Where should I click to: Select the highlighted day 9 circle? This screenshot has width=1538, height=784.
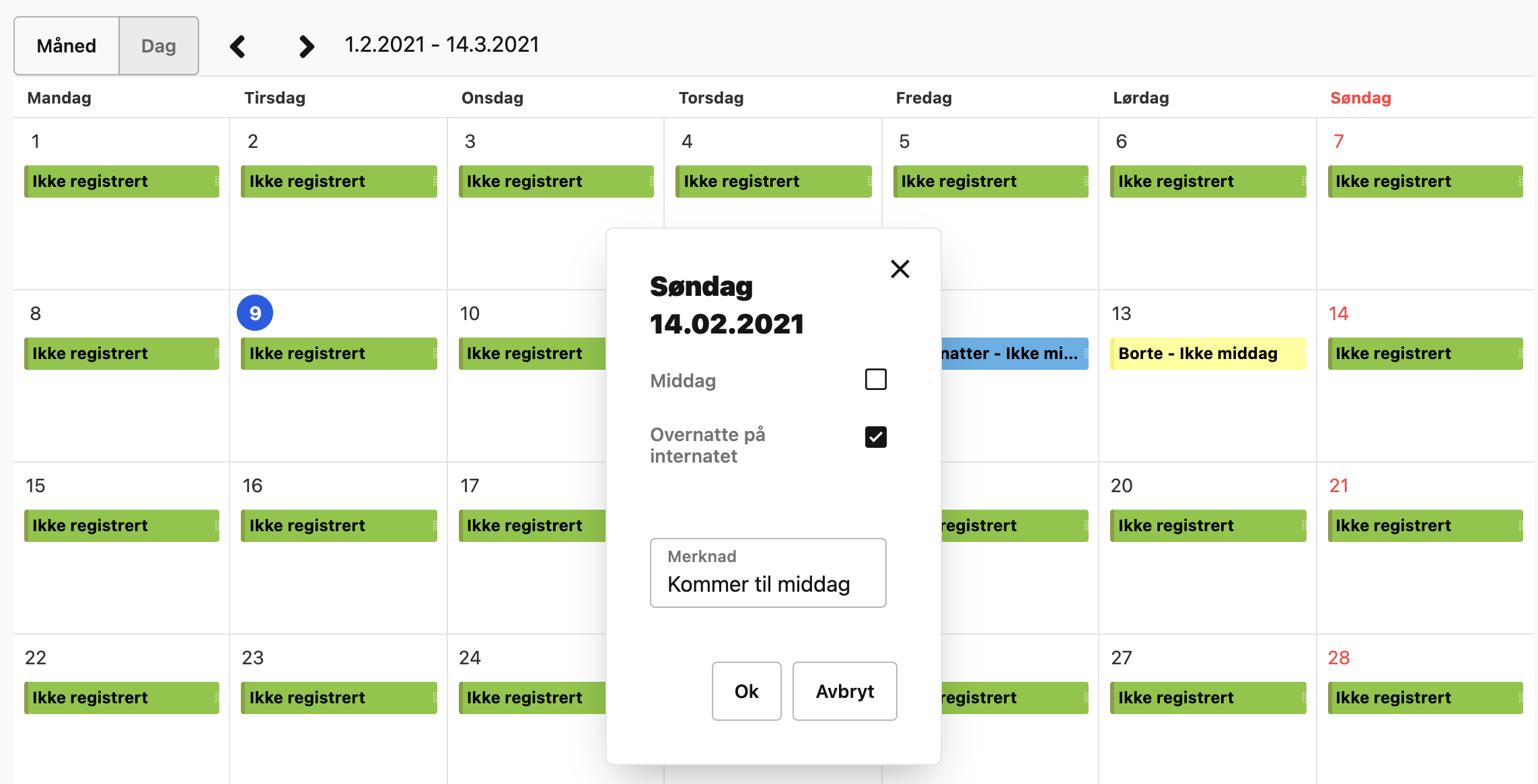[x=255, y=313]
